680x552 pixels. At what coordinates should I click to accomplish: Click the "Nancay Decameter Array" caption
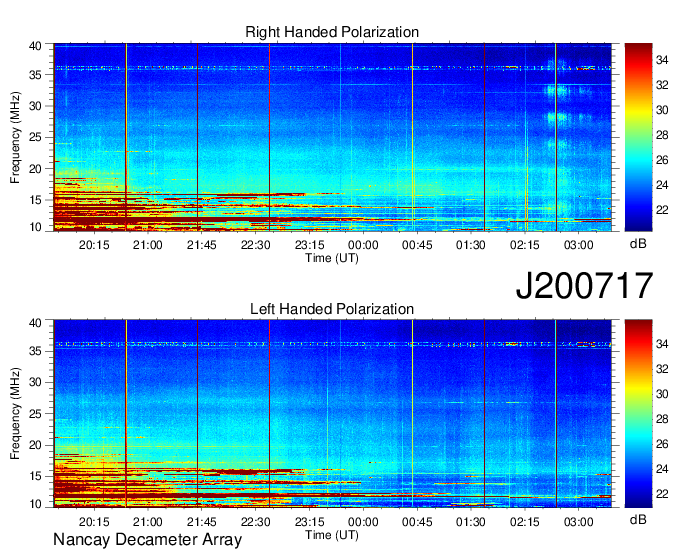tap(147, 540)
